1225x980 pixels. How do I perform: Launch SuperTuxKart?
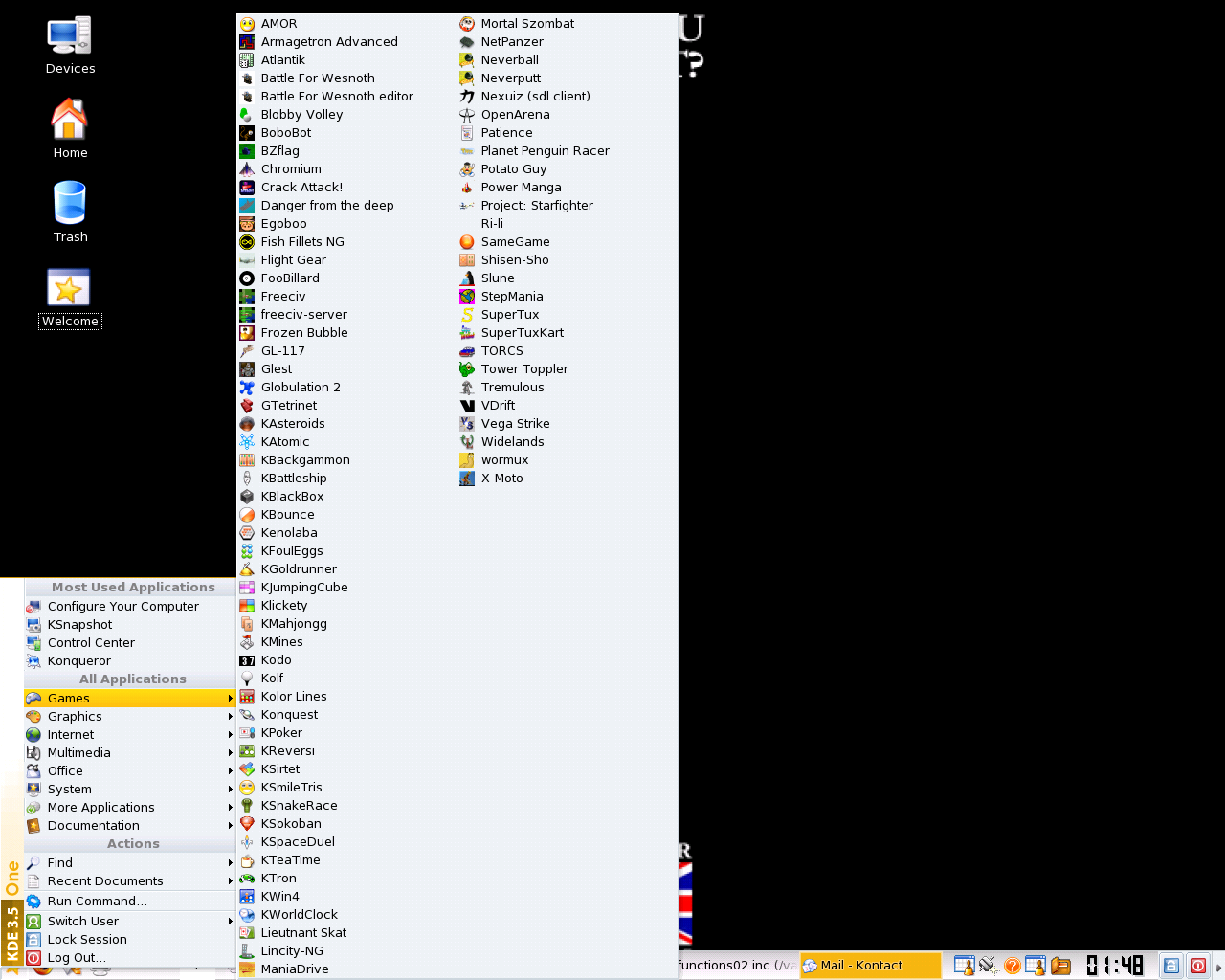[567, 333]
